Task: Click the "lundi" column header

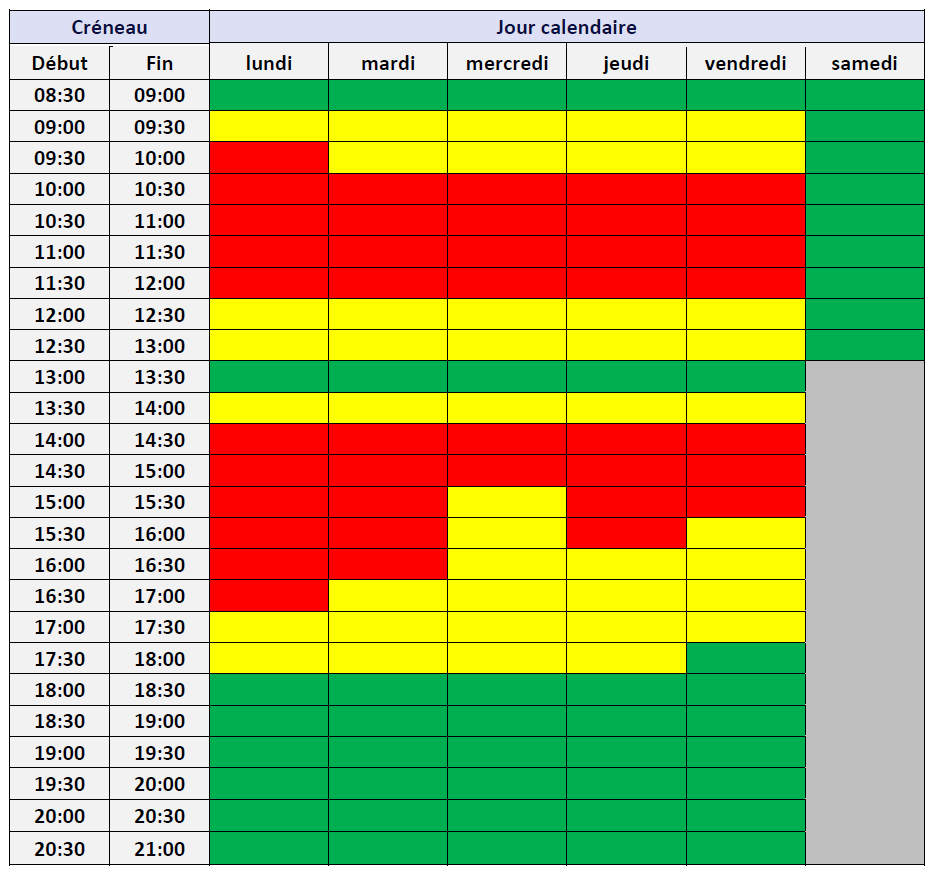Action: tap(269, 64)
